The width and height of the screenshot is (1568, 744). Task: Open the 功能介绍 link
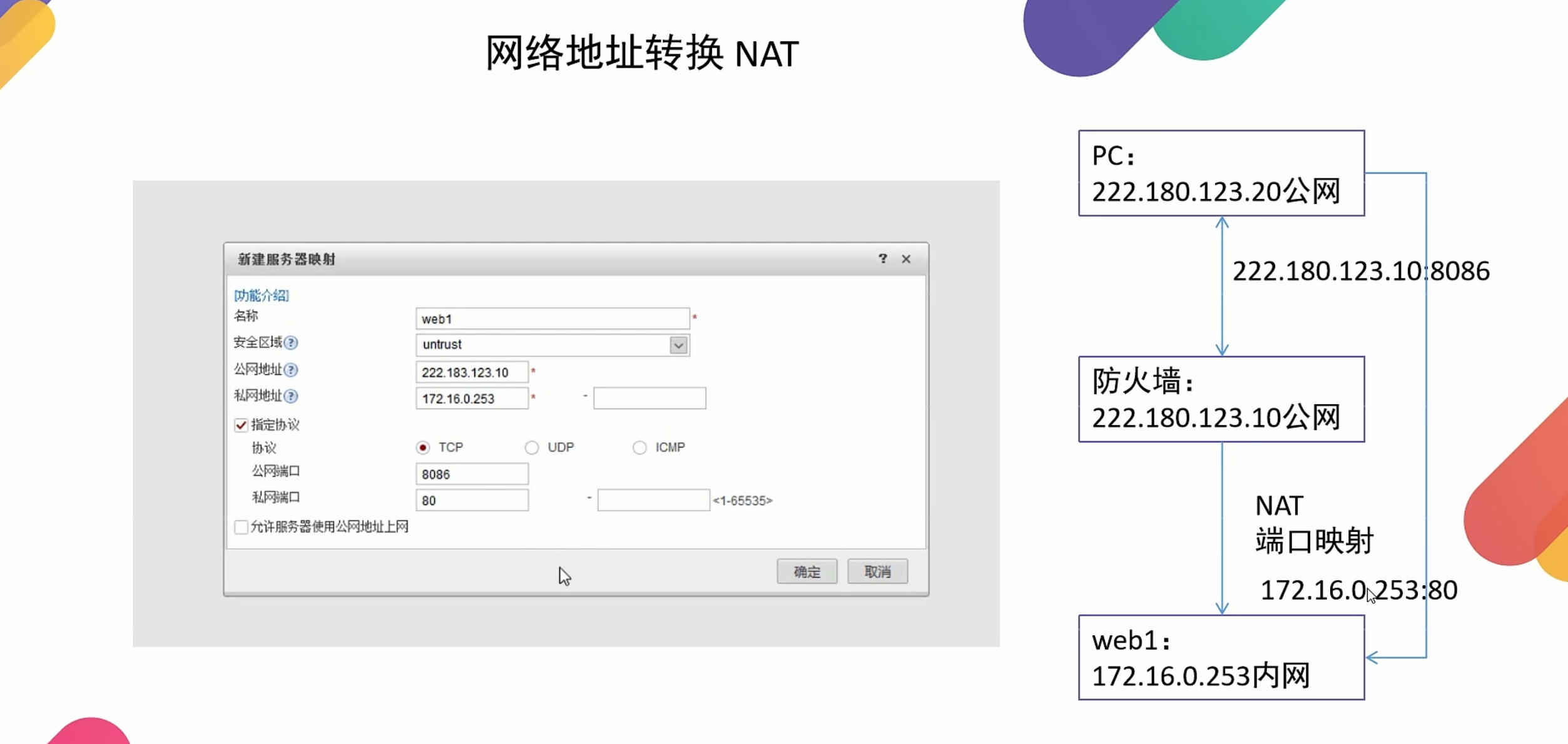point(262,295)
